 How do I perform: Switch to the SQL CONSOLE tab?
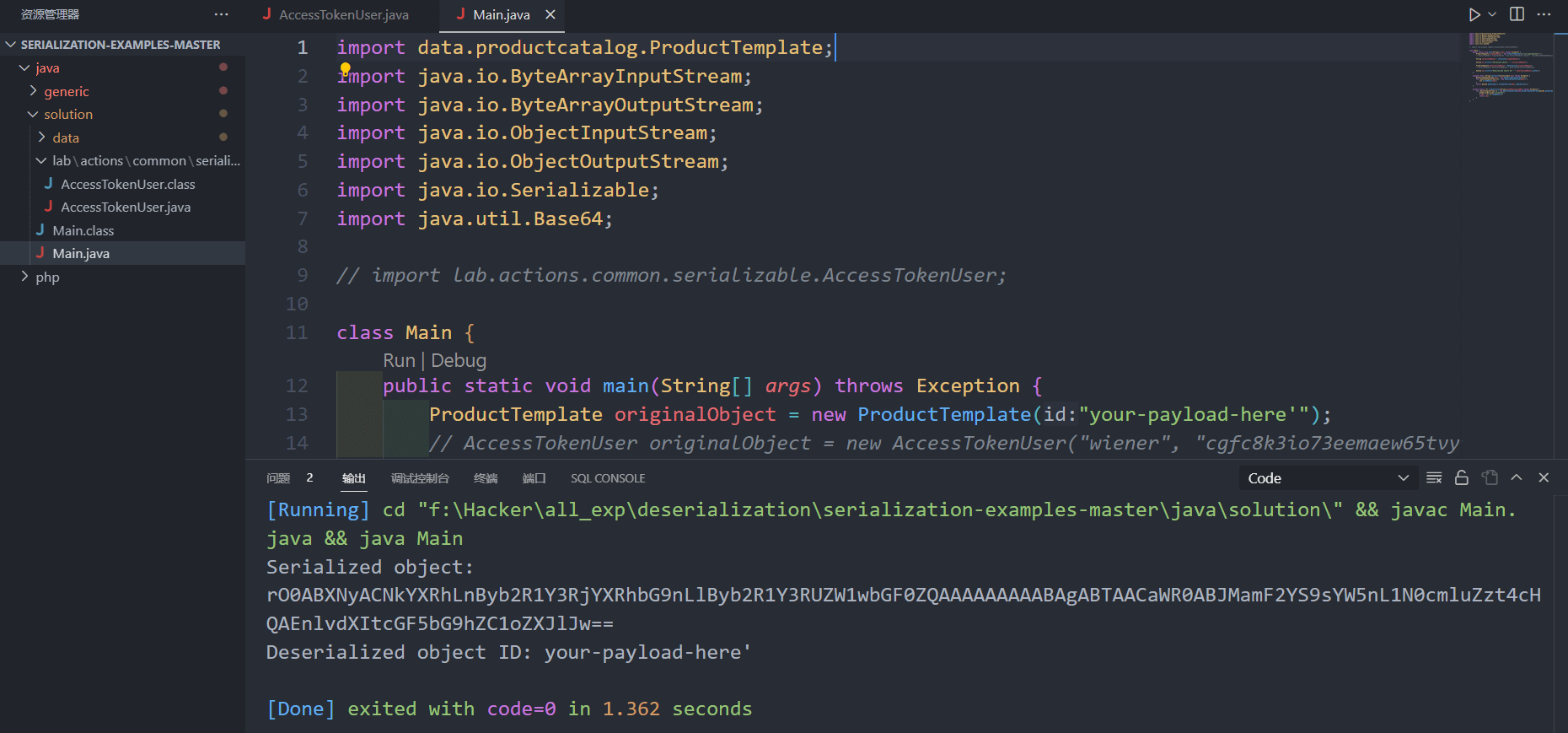(608, 478)
